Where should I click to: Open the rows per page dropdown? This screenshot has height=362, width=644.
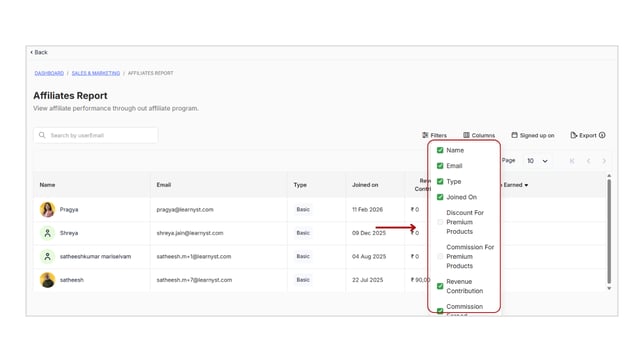[x=537, y=161]
